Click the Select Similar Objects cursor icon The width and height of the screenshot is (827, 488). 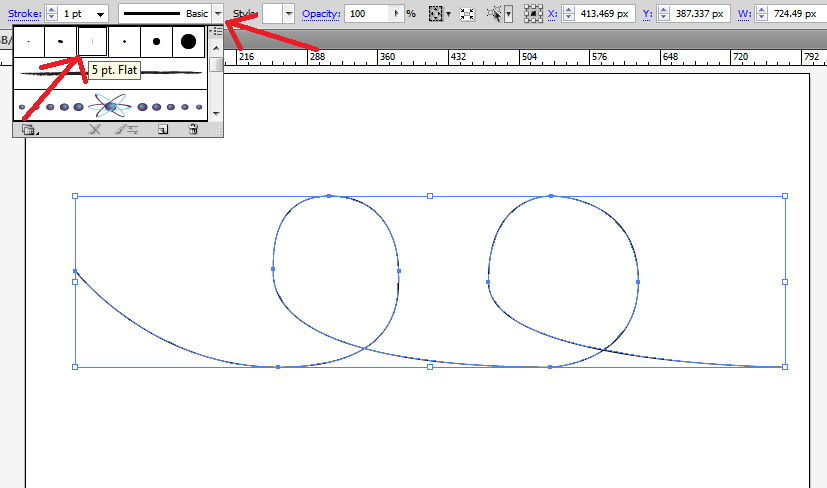click(x=494, y=14)
